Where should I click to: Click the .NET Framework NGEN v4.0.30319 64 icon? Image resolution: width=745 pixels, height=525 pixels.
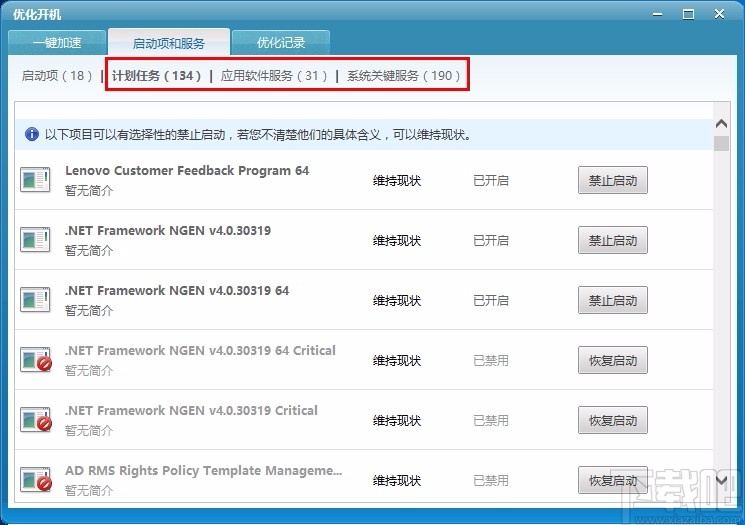click(35, 300)
